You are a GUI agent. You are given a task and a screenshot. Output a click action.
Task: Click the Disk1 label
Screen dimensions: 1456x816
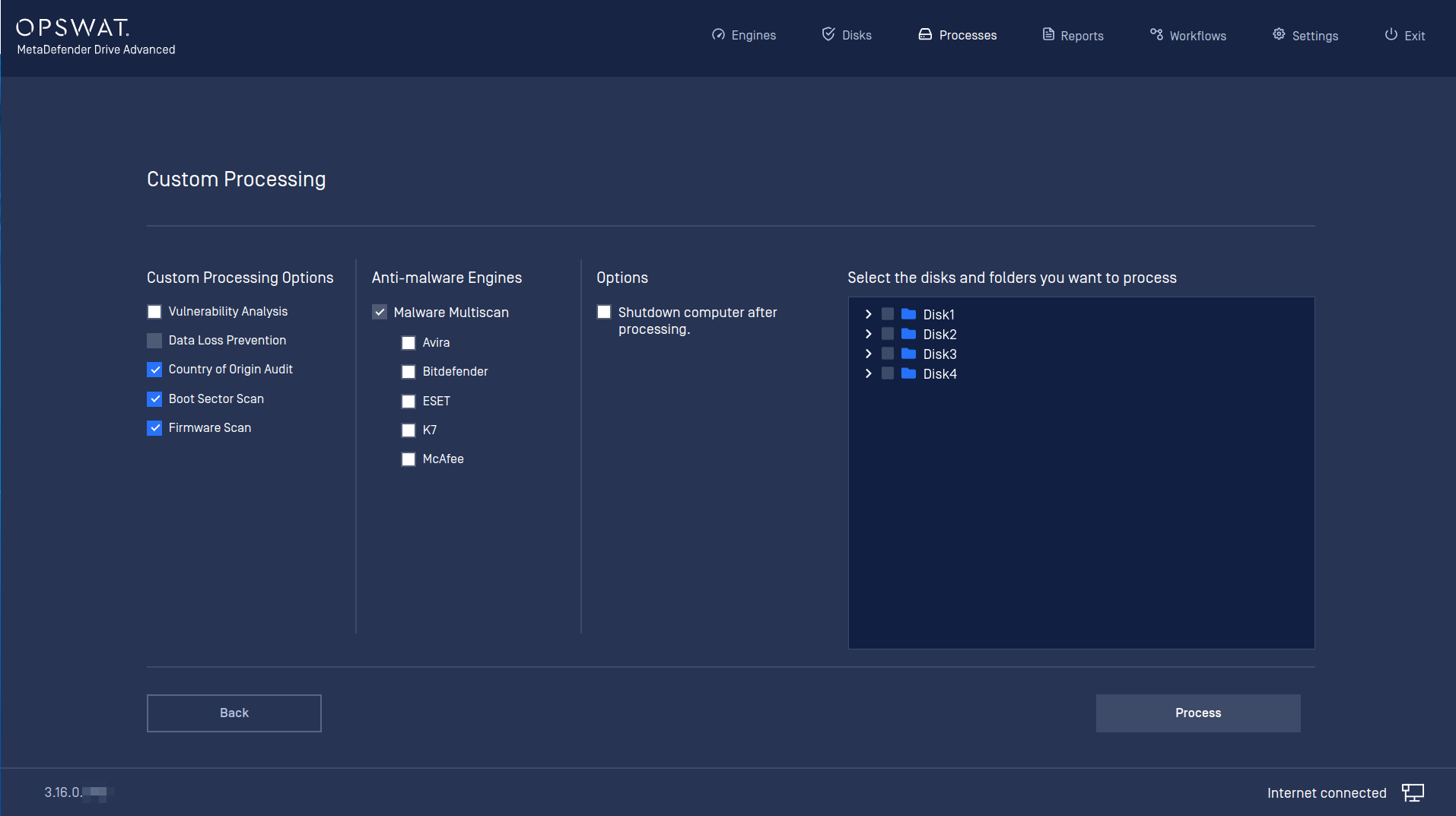[939, 315]
